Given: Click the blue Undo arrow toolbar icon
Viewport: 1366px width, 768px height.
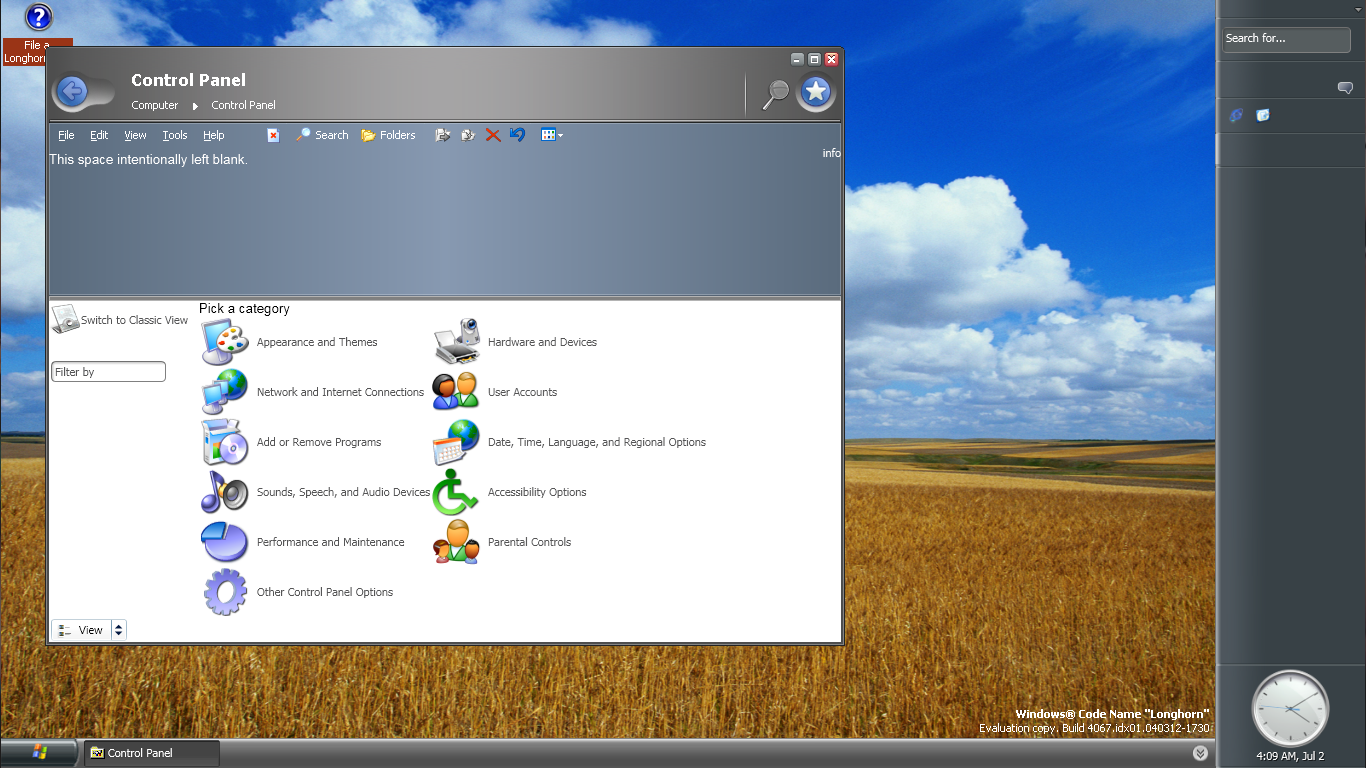Looking at the screenshot, I should (x=517, y=135).
